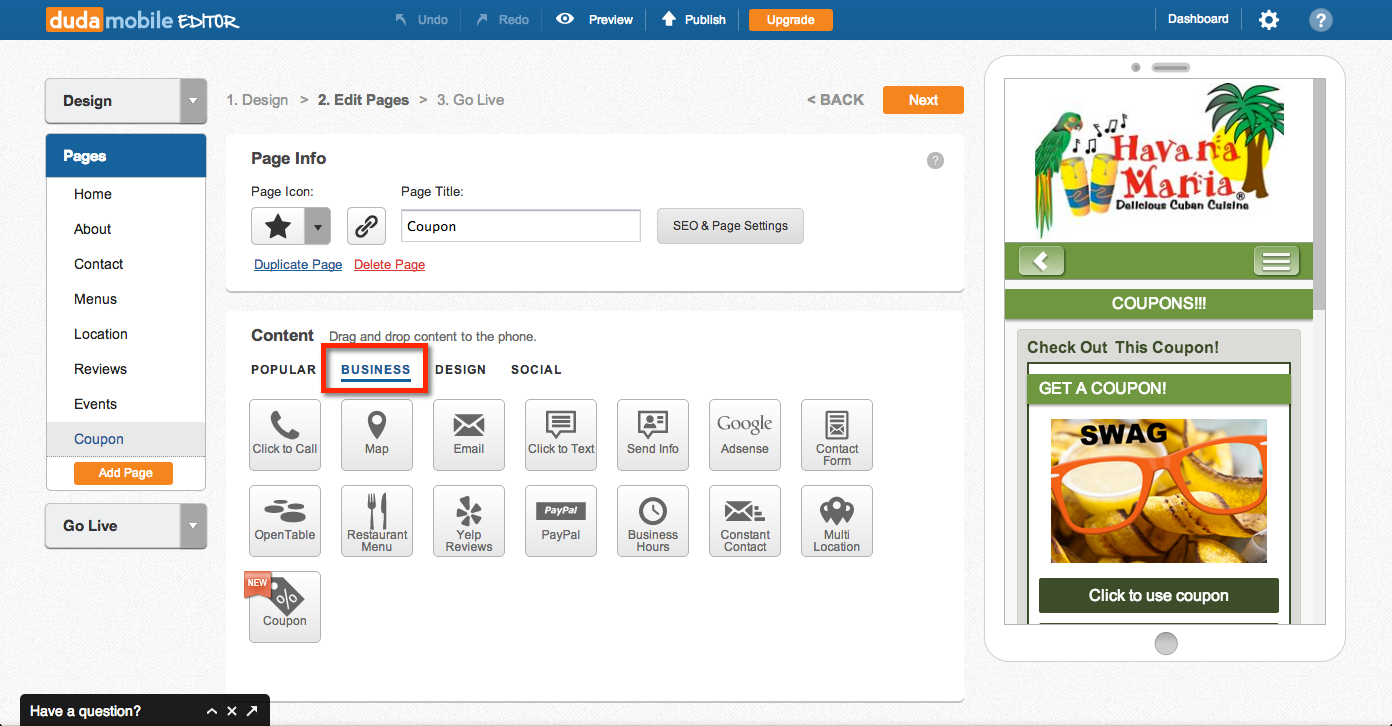Select the PayPal widget
The image size is (1392, 726).
(x=561, y=521)
